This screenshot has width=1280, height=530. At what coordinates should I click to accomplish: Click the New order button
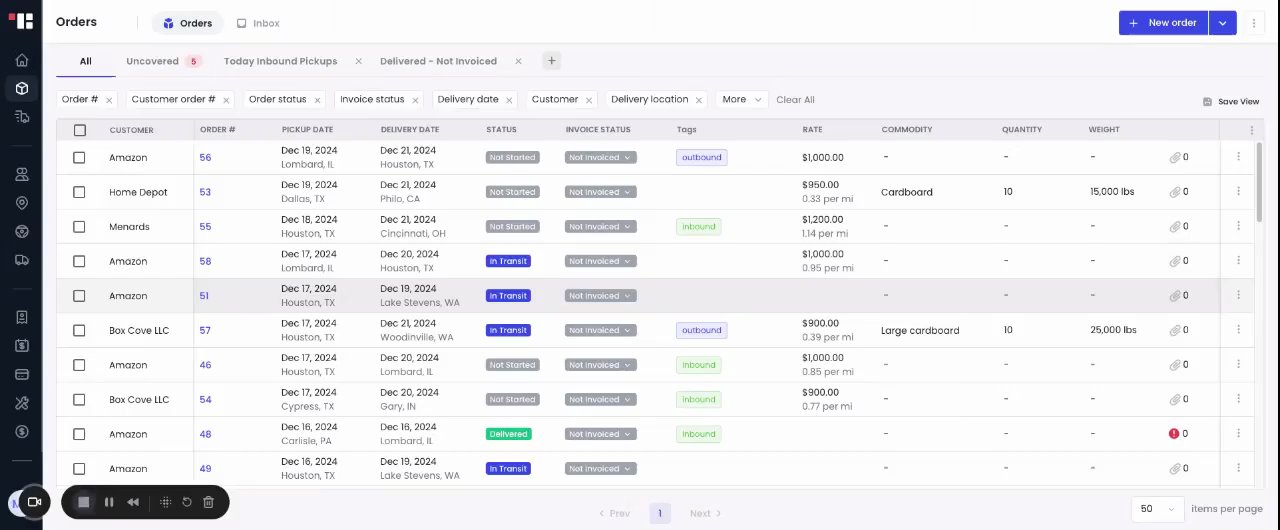coord(1163,23)
